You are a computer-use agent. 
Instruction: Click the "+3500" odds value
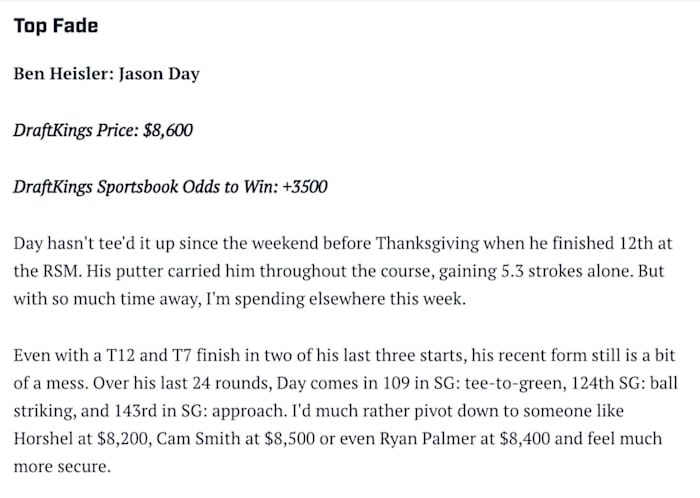click(305, 187)
